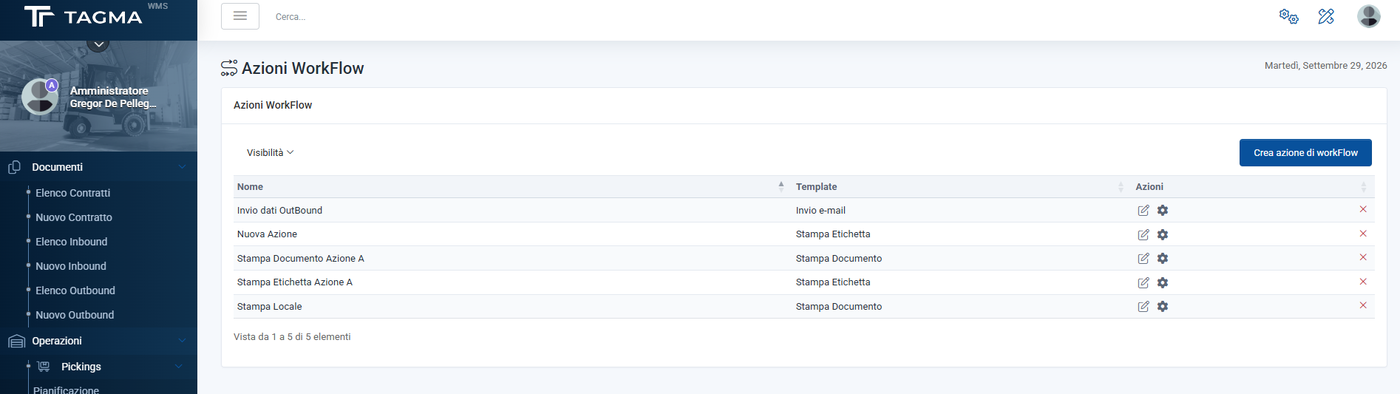This screenshot has width=1400, height=394.
Task: Open settings gear for Stampa Locale
Action: (x=1162, y=306)
